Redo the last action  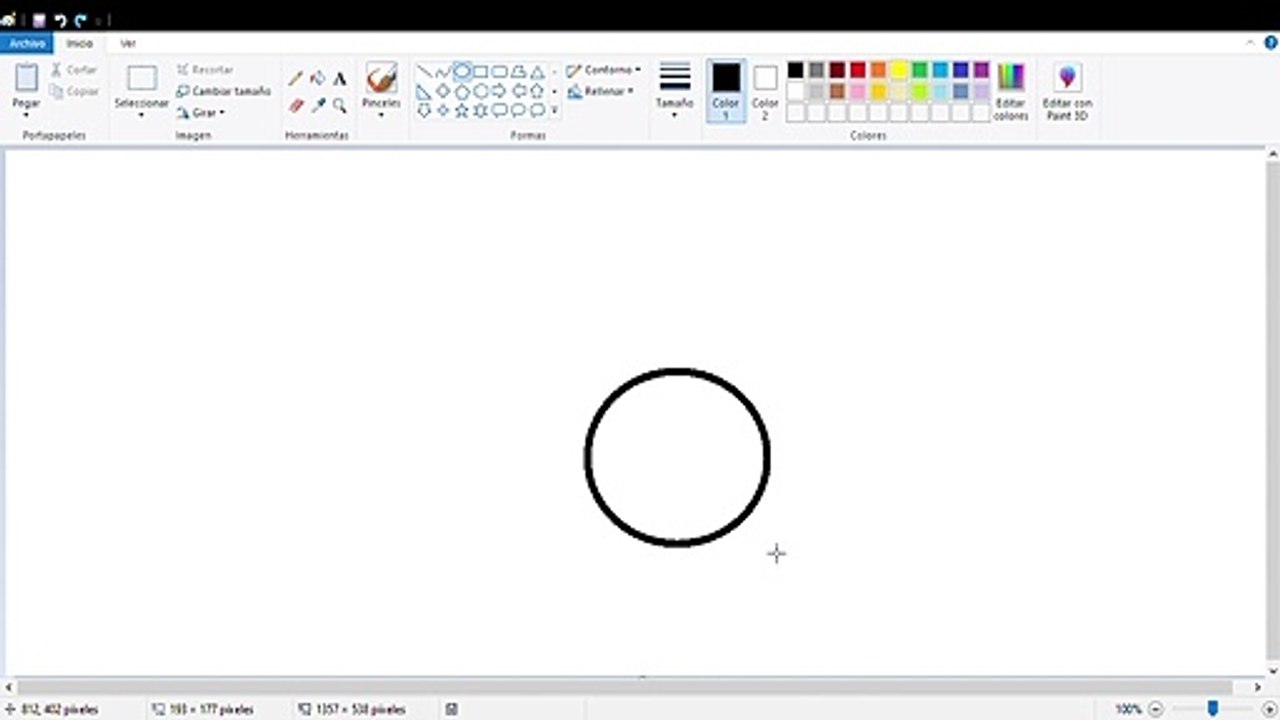click(81, 19)
